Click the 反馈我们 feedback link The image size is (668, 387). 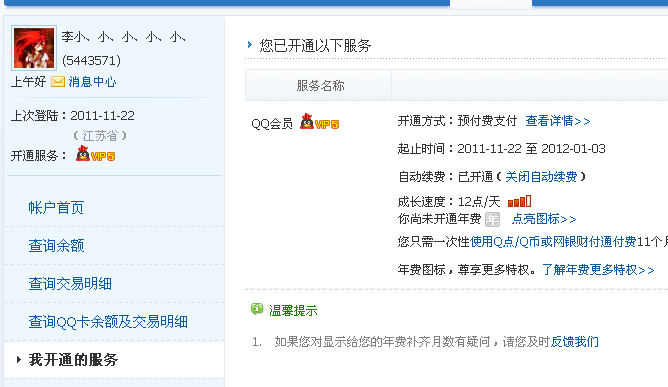(575, 342)
